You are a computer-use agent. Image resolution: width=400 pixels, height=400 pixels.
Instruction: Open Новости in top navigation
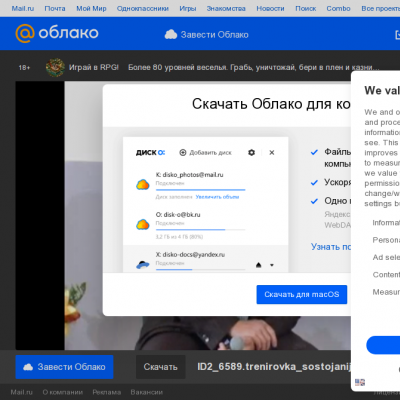tap(270, 8)
